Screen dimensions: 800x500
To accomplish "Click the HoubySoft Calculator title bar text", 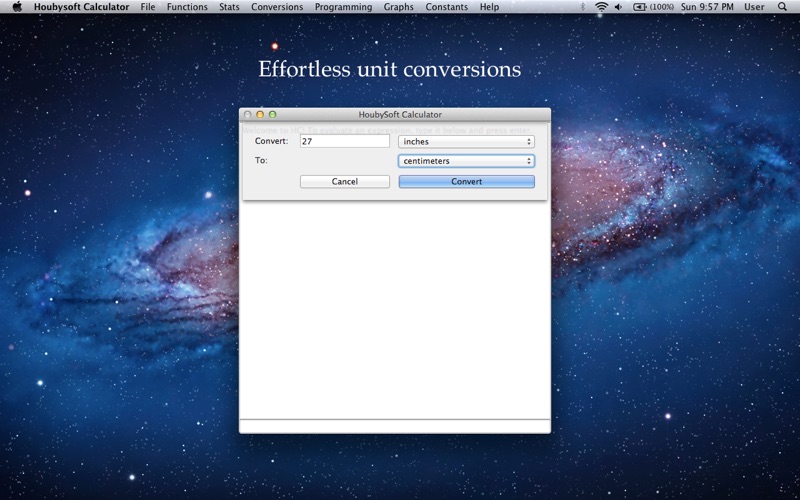I will pos(400,114).
